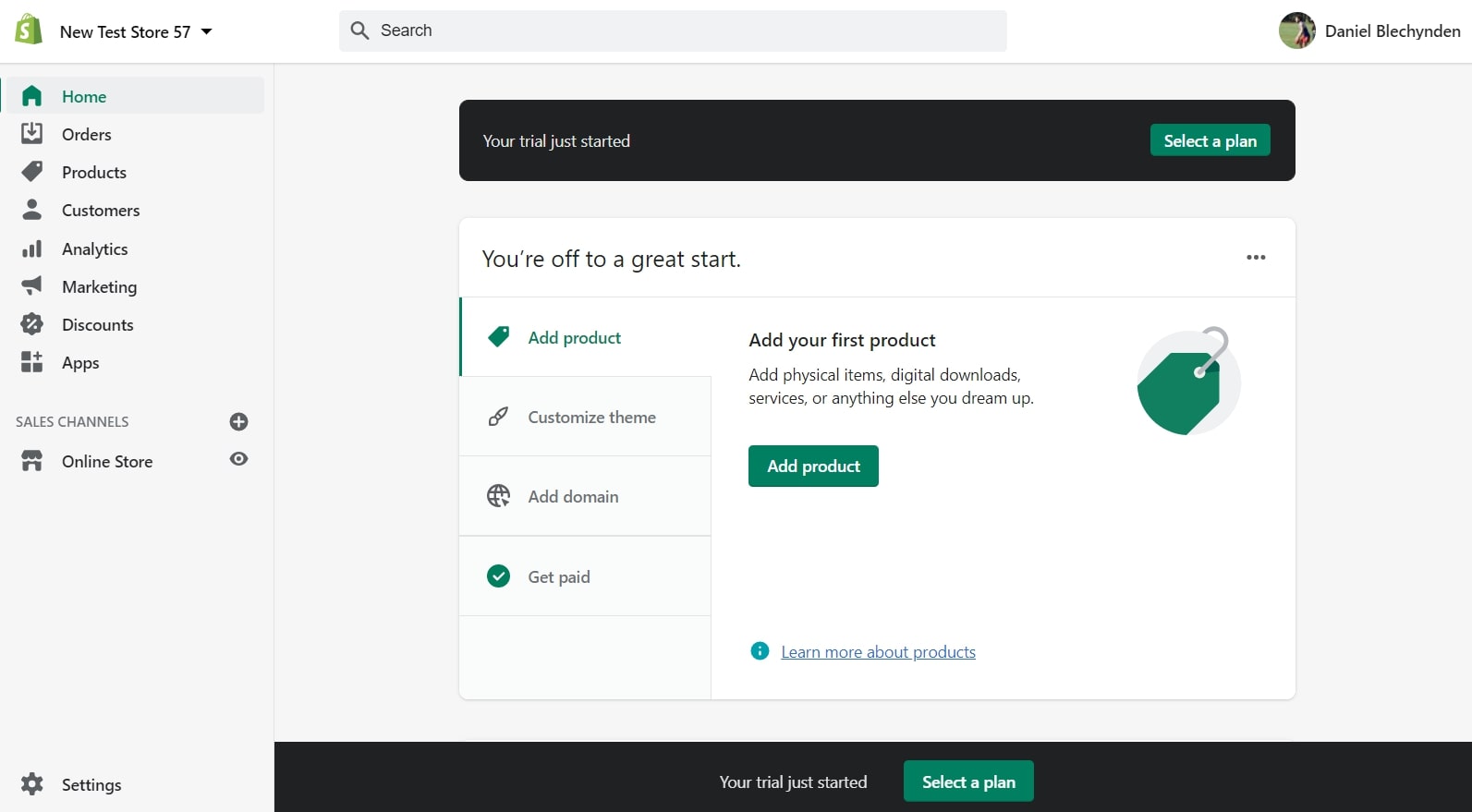Click the Get paid green checkmark
The image size is (1472, 812).
(498, 576)
